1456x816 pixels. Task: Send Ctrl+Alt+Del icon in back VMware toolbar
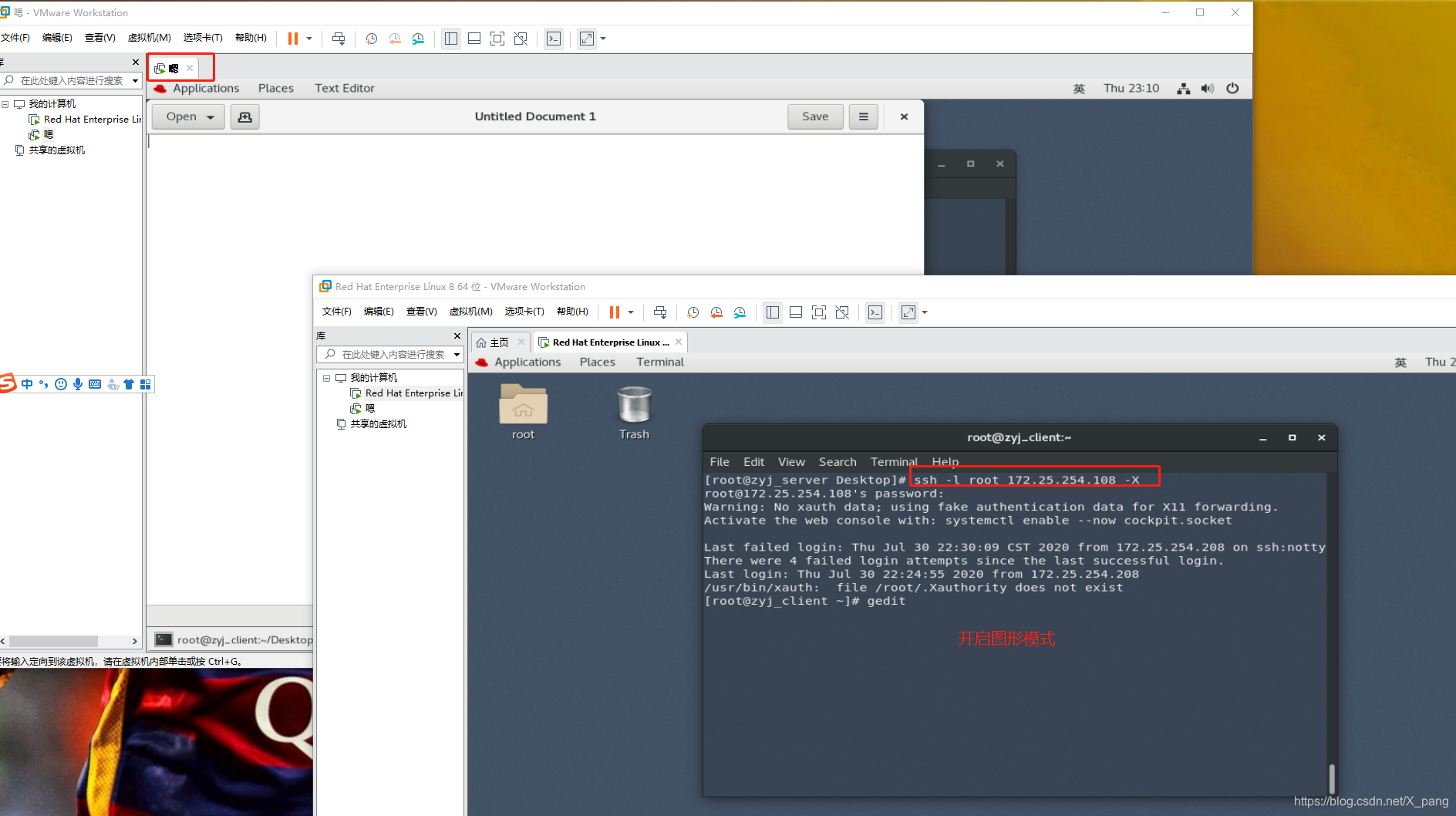pos(339,39)
